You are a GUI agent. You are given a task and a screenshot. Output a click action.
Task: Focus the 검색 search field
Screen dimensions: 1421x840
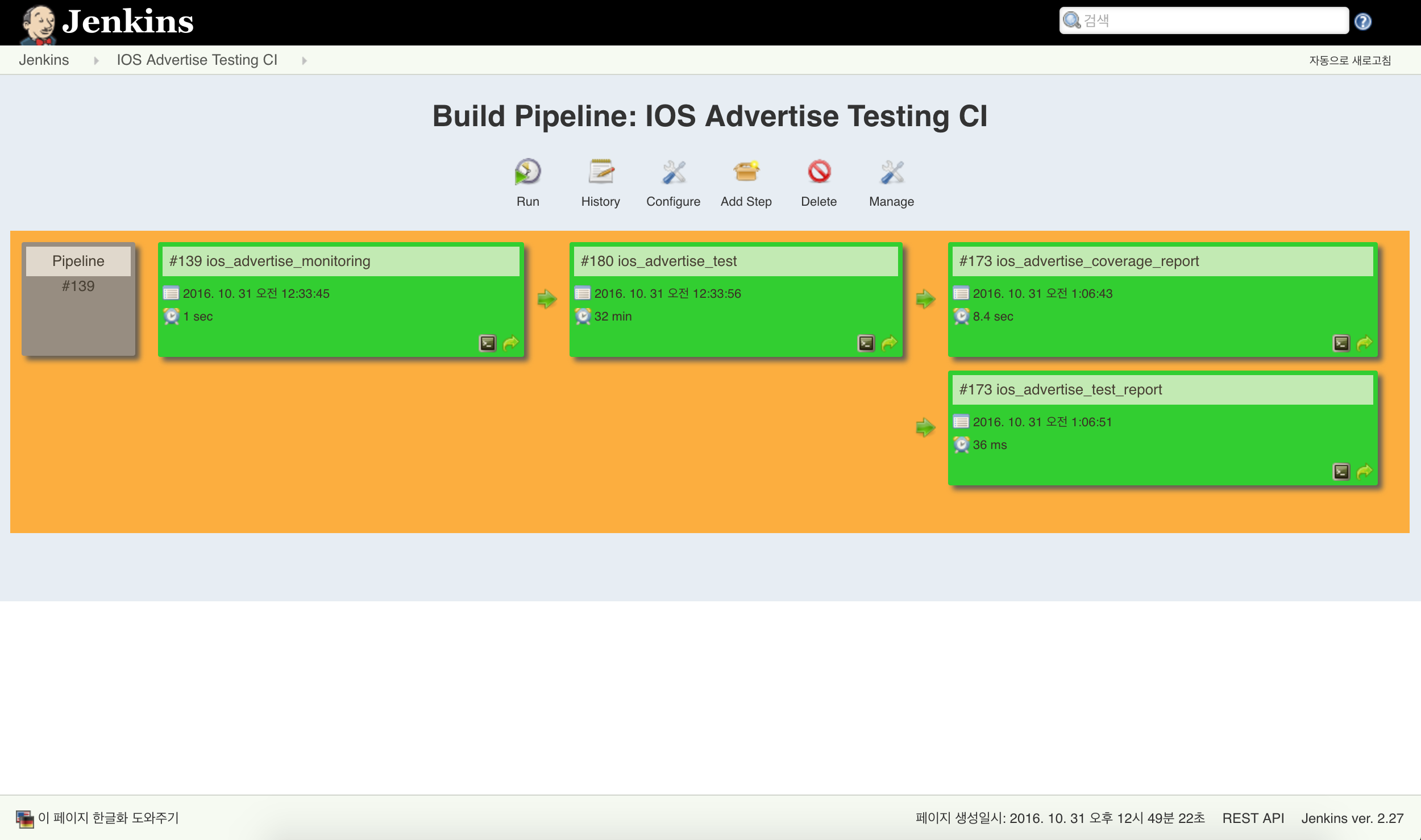pyautogui.click(x=1204, y=20)
